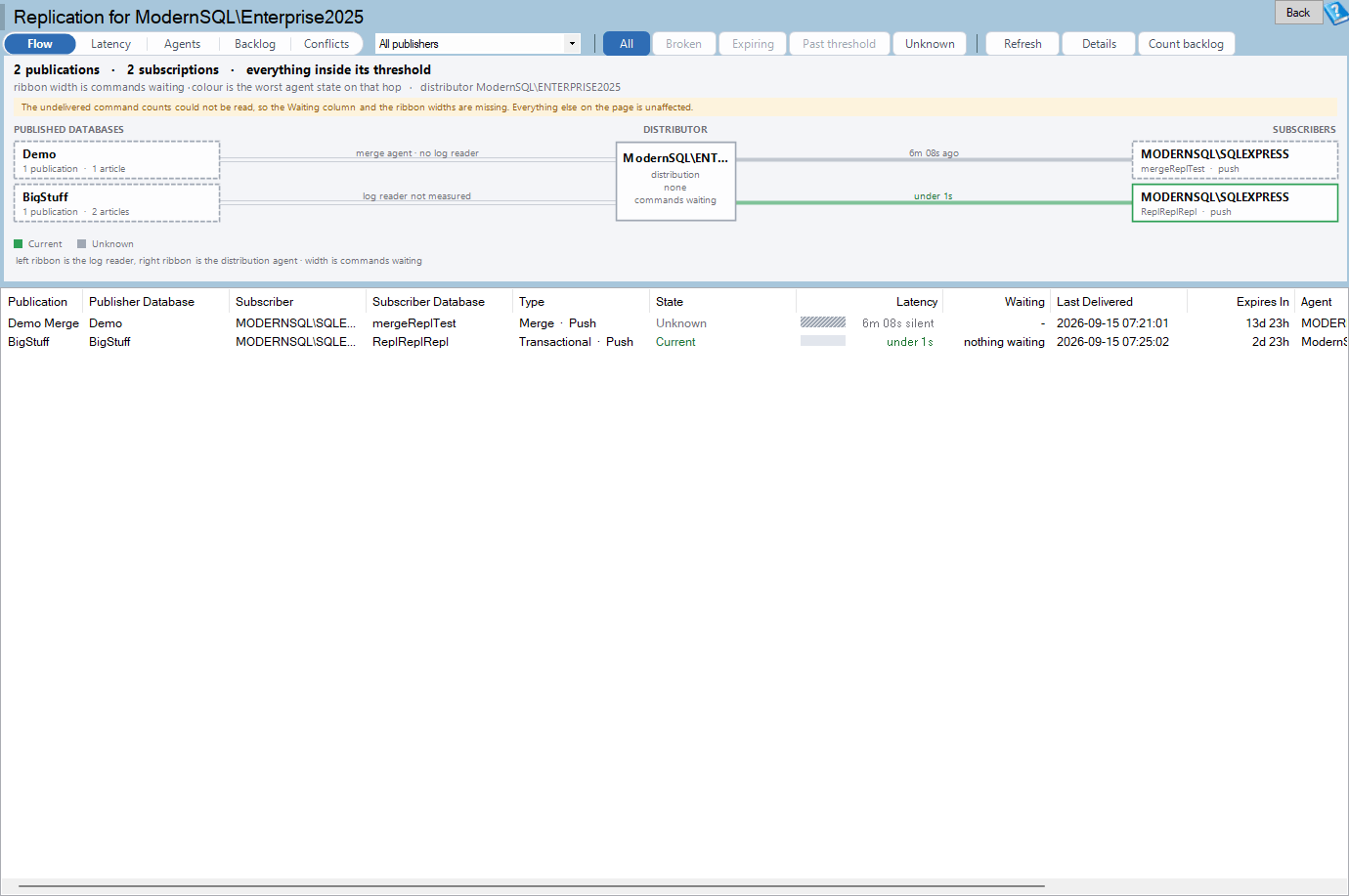1349x896 pixels.
Task: Open the All publishers dropdown
Action: 478,44
